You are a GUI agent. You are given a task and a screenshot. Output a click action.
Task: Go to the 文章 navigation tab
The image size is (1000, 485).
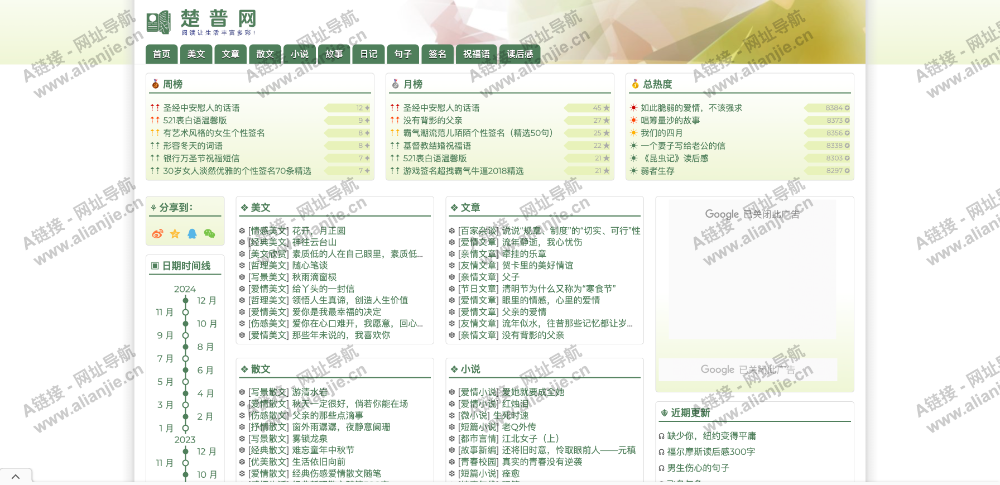click(x=230, y=54)
